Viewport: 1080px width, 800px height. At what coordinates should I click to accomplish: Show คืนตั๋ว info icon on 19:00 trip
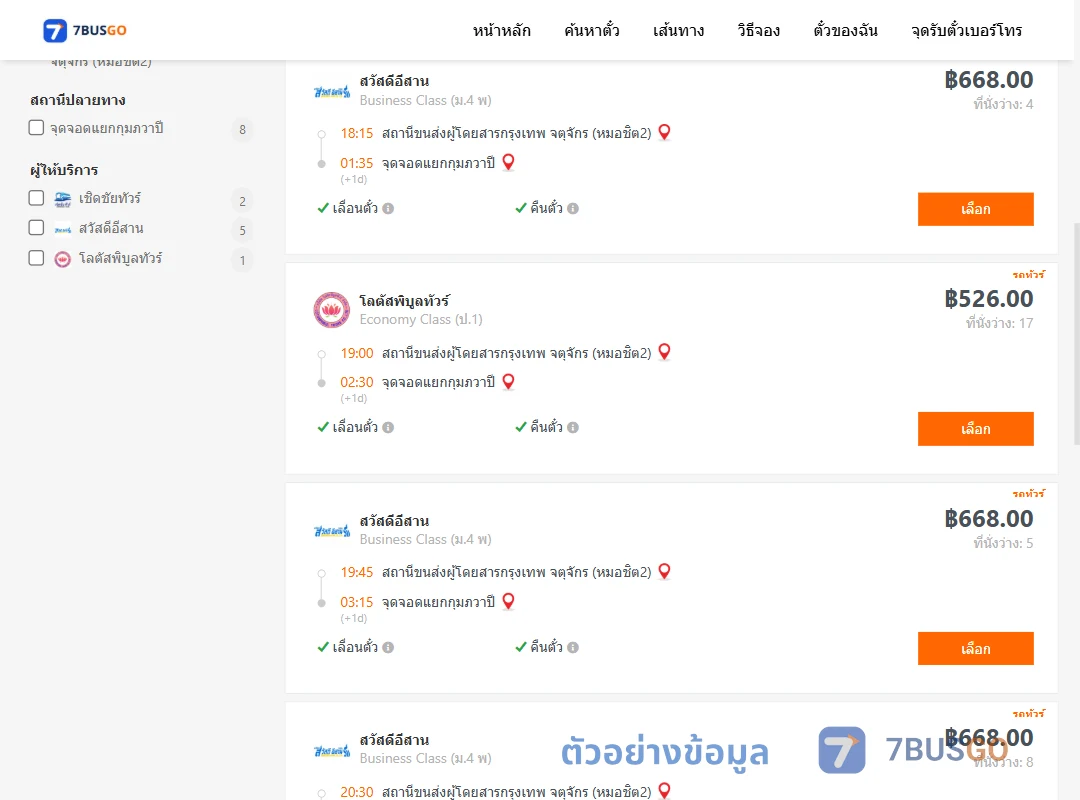[x=573, y=427]
